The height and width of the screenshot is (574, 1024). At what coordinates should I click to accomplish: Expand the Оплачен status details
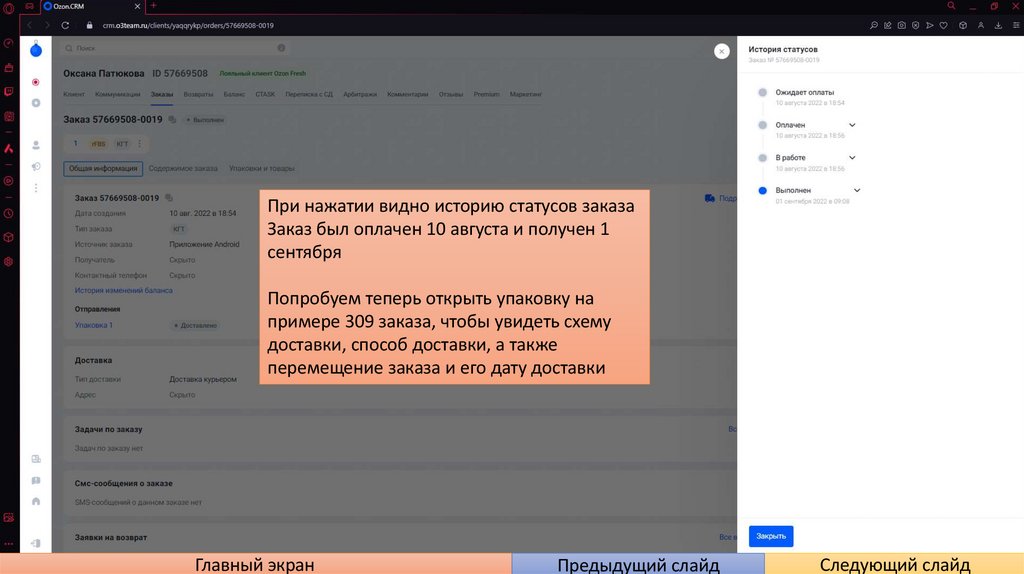852,125
